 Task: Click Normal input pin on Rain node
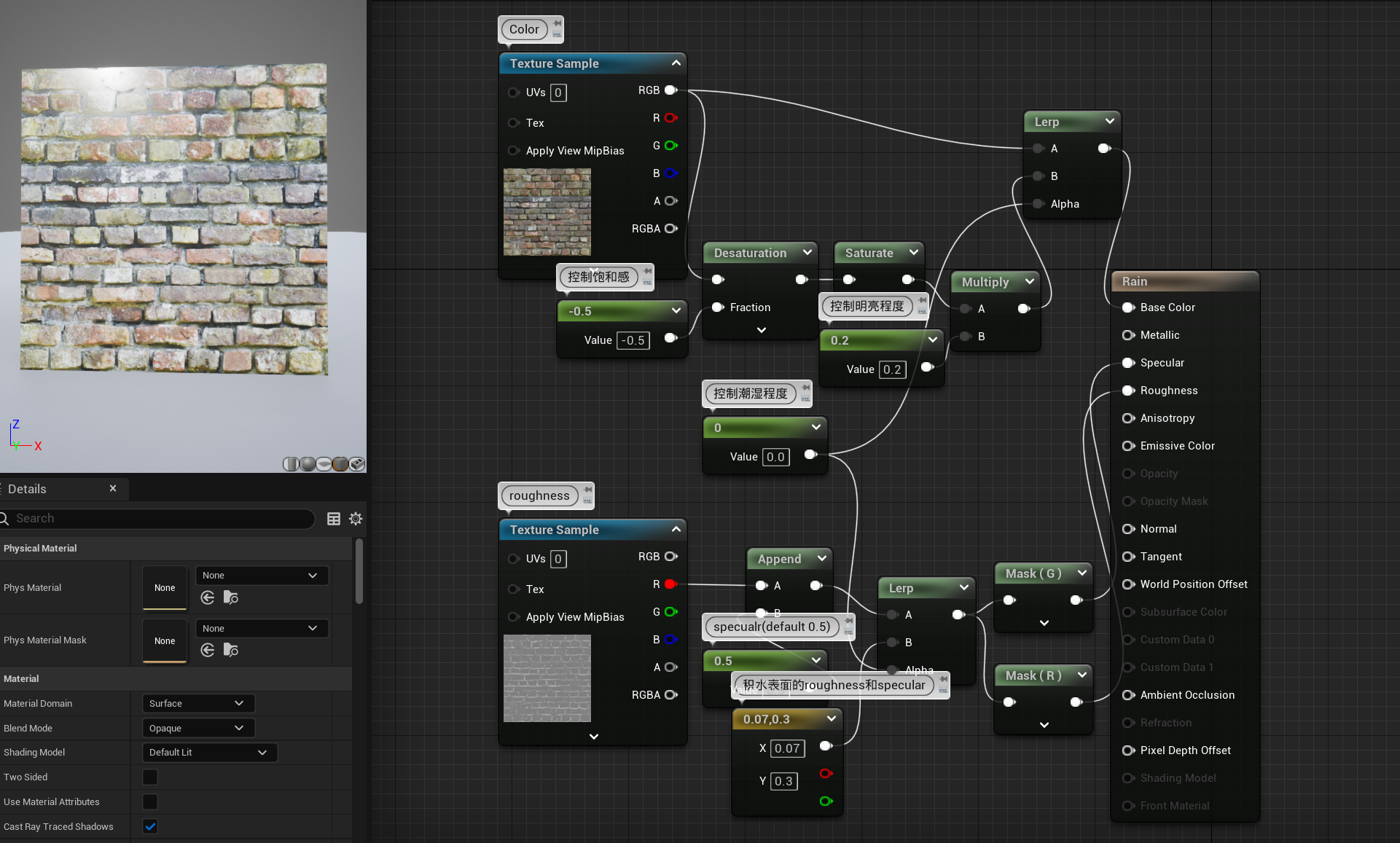[x=1128, y=529]
